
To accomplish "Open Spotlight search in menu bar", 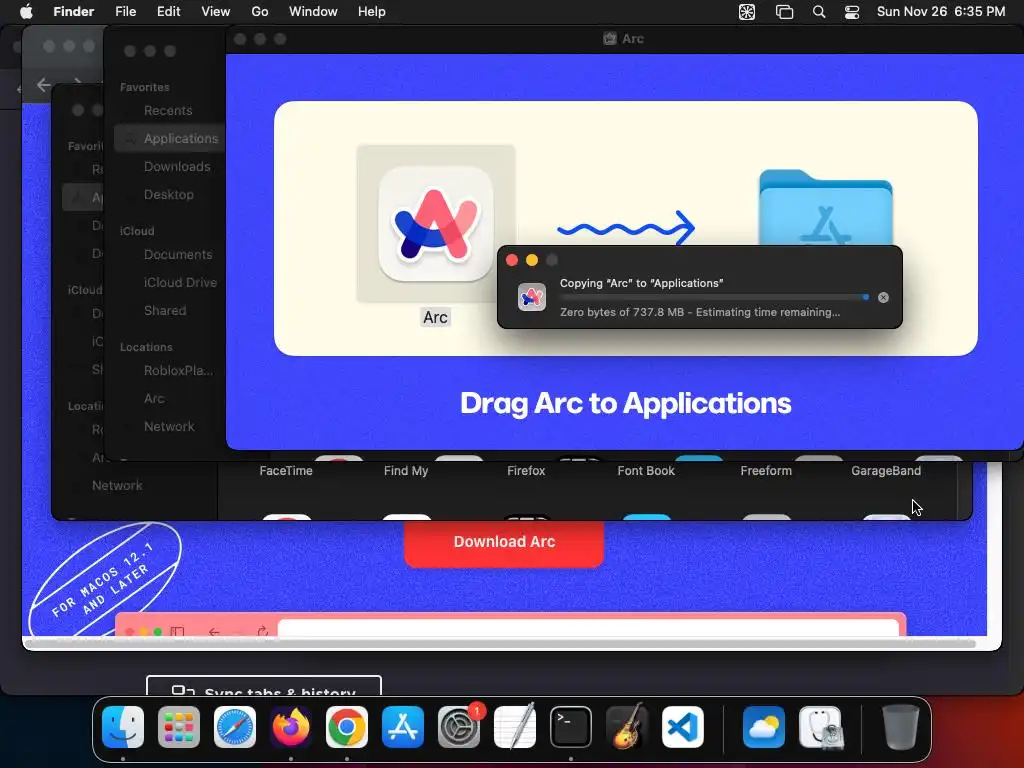I will point(819,12).
